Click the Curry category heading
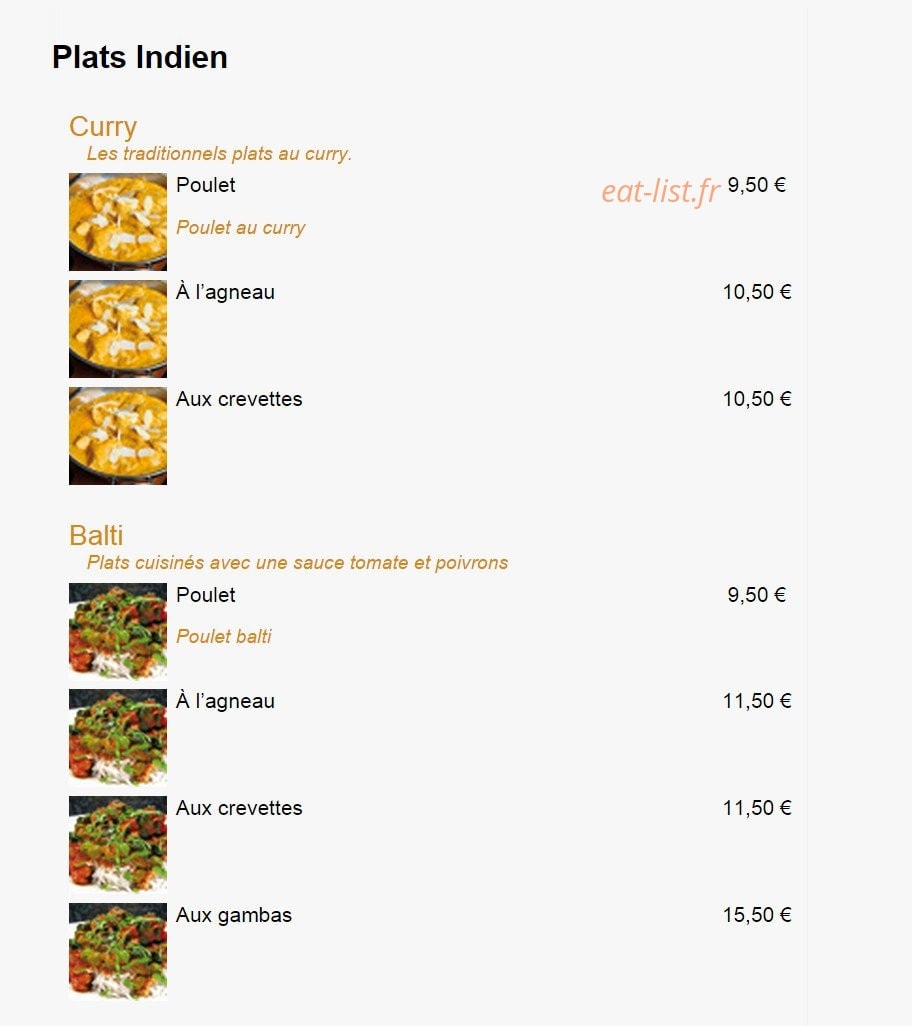This screenshot has height=1026, width=912. point(103,127)
